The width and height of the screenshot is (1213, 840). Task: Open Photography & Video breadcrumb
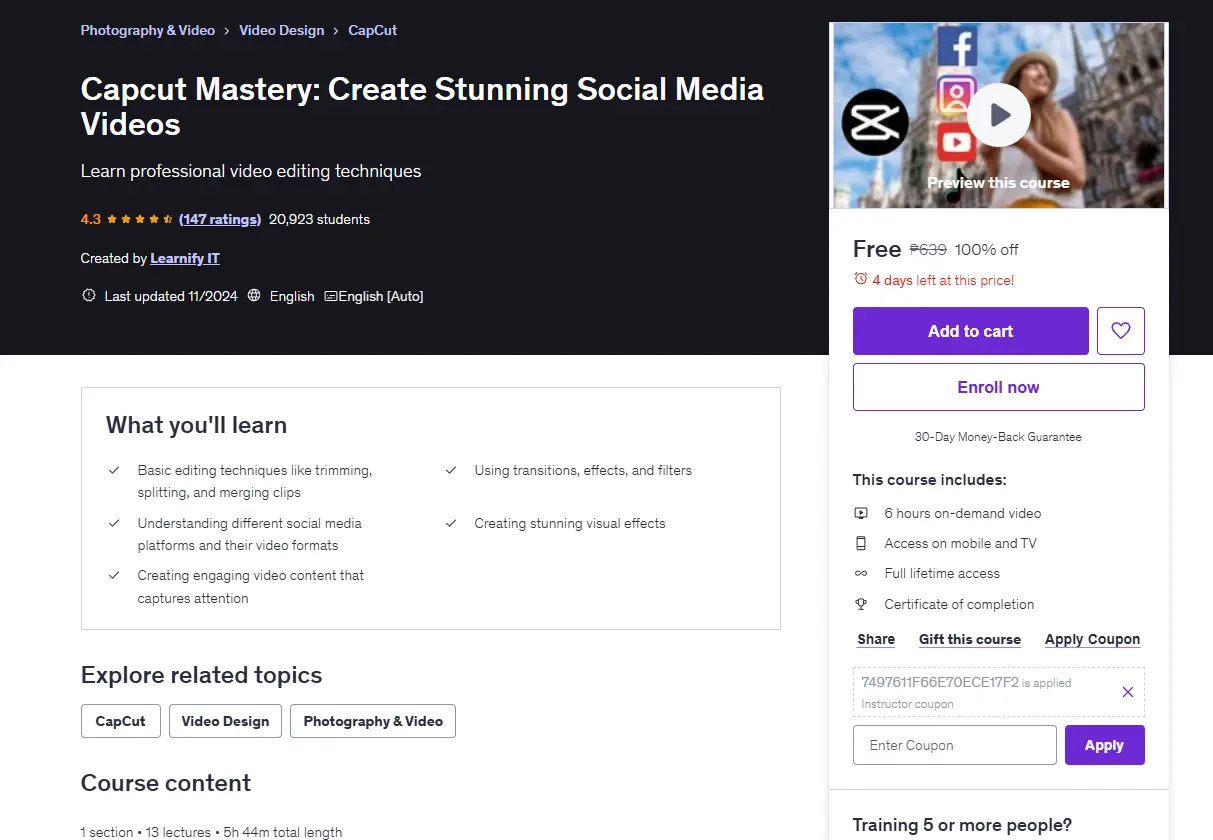(x=148, y=30)
